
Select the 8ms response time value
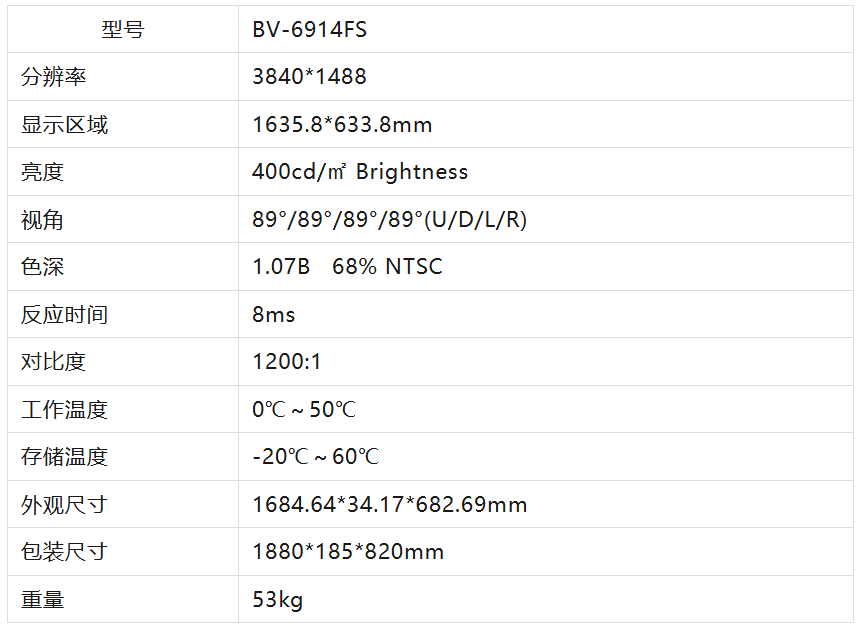tap(274, 315)
